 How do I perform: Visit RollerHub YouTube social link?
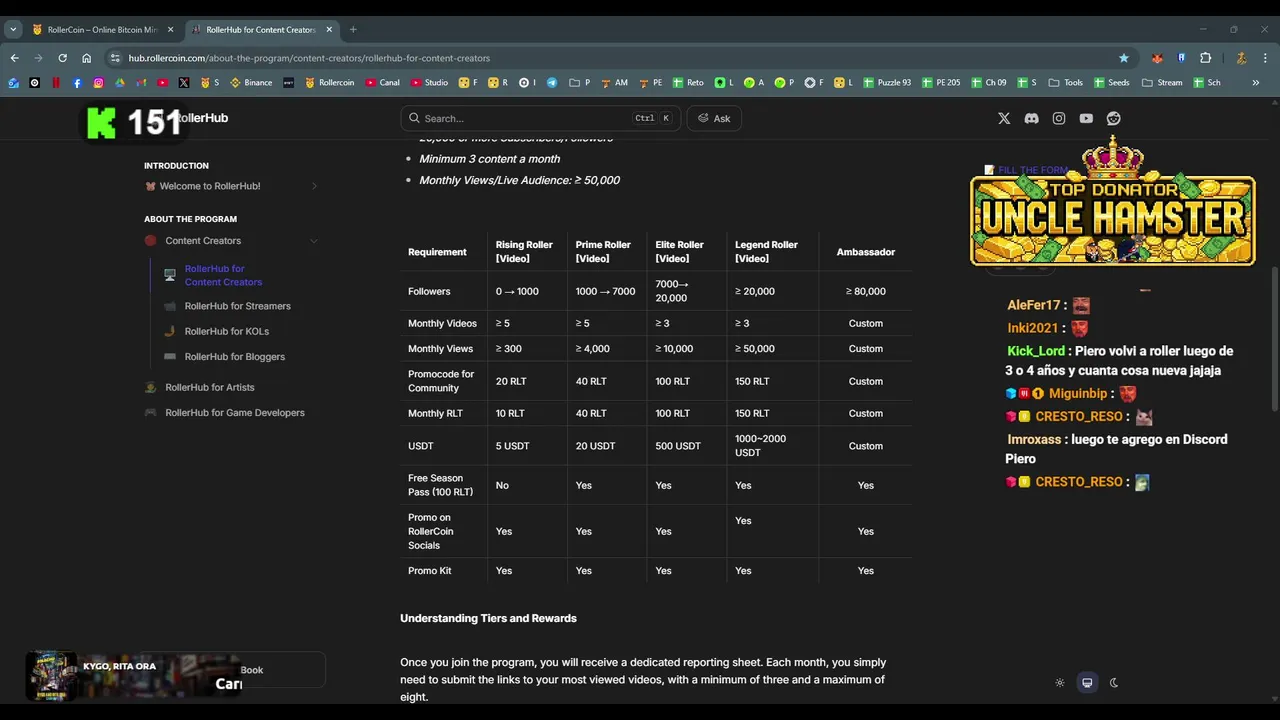pos(1086,118)
